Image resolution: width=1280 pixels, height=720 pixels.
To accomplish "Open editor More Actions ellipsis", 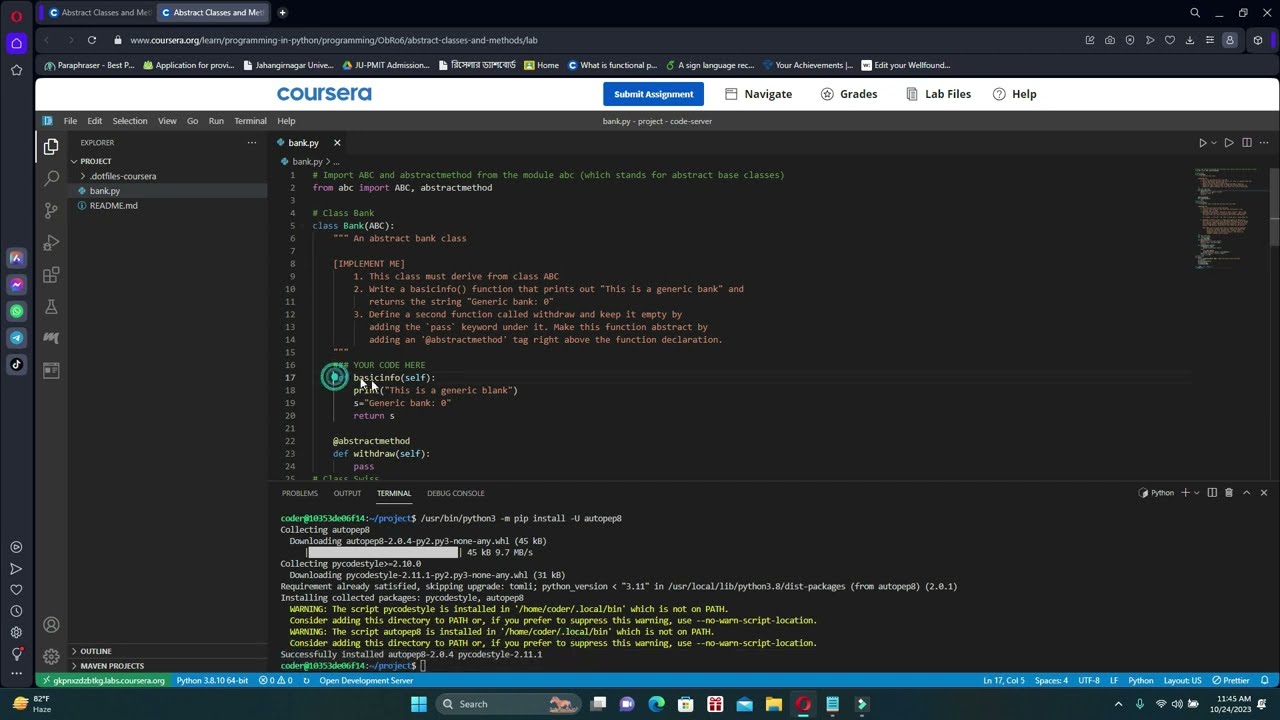I will click(x=1264, y=143).
